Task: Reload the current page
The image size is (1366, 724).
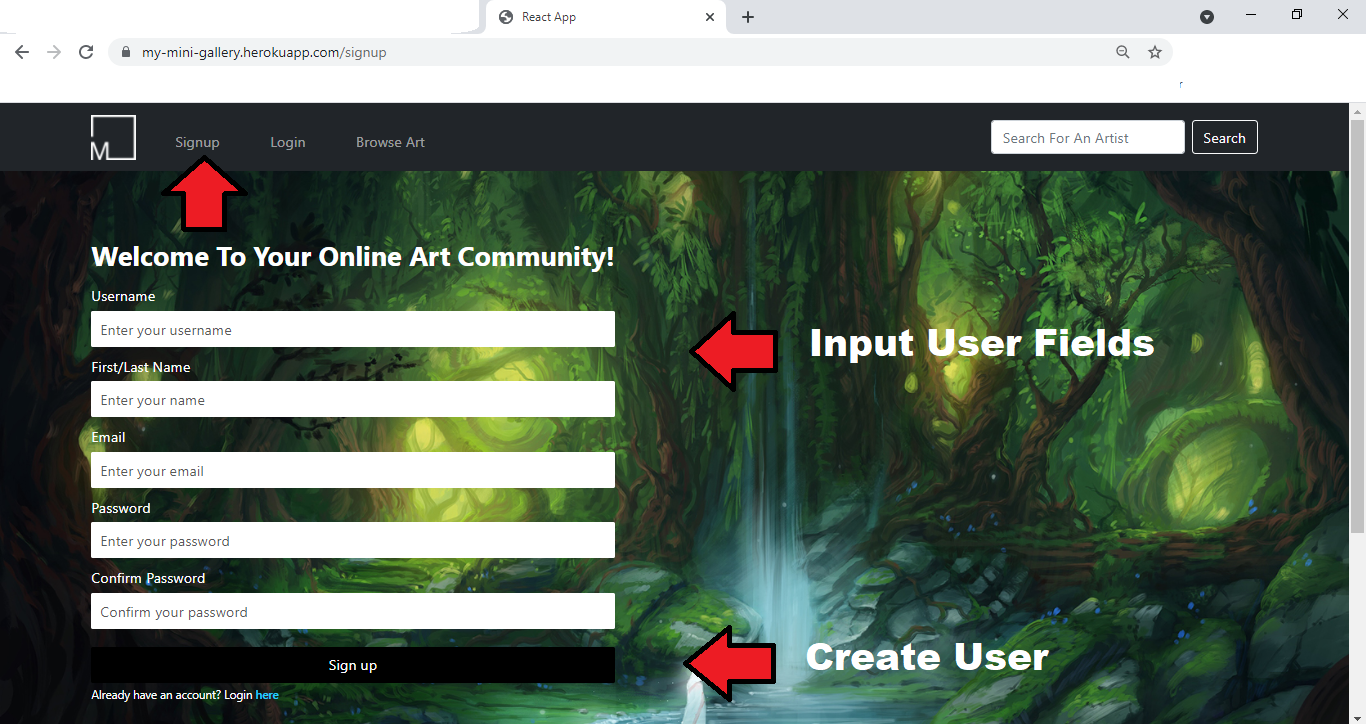Action: 86,52
